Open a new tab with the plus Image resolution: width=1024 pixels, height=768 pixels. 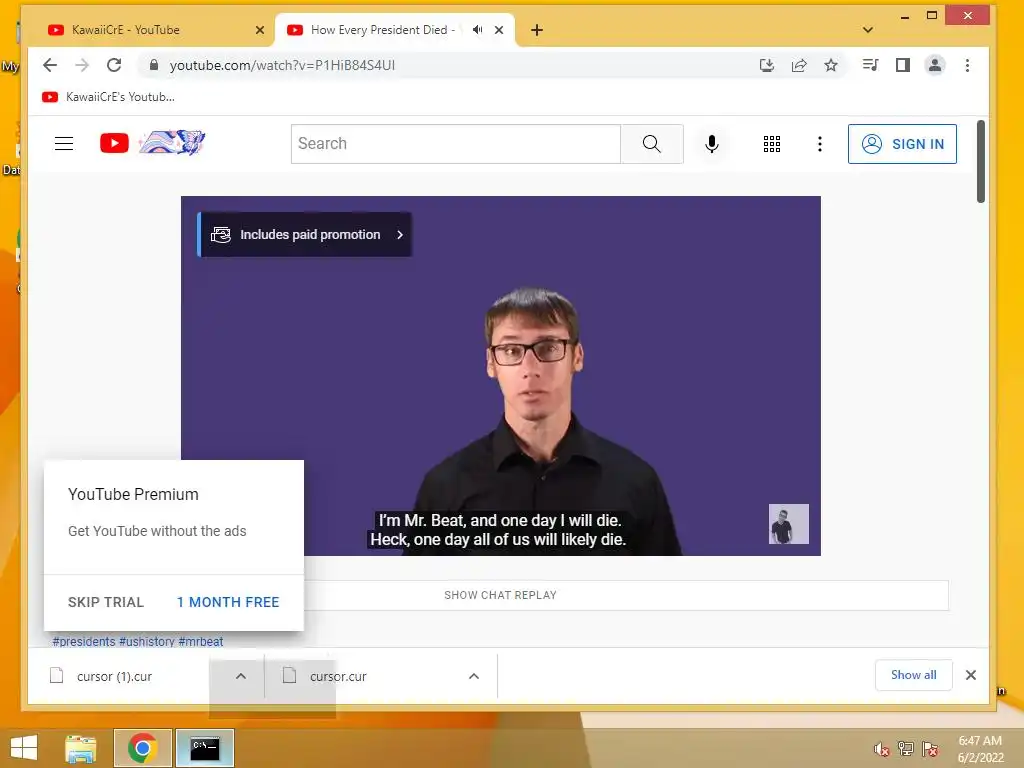pyautogui.click(x=537, y=30)
